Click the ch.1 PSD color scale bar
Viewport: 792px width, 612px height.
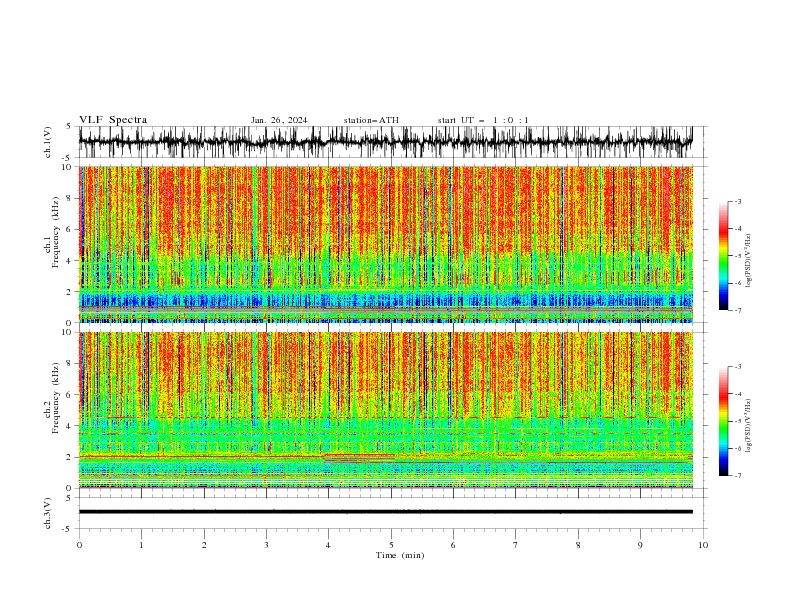[724, 256]
